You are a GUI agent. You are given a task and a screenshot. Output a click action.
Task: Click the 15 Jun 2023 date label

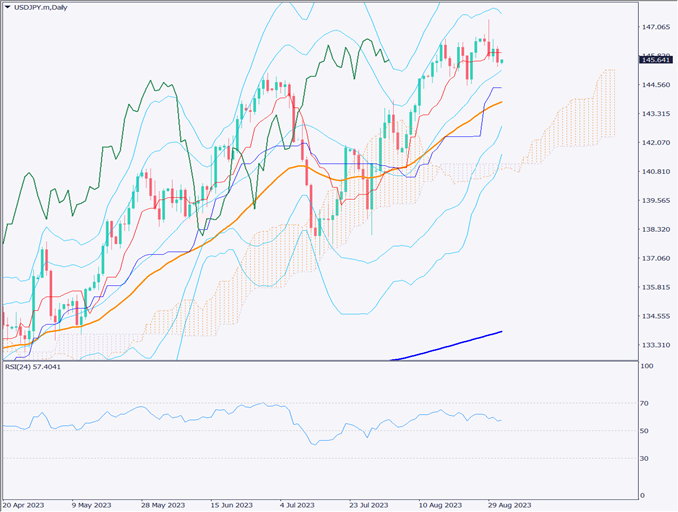[x=230, y=504]
